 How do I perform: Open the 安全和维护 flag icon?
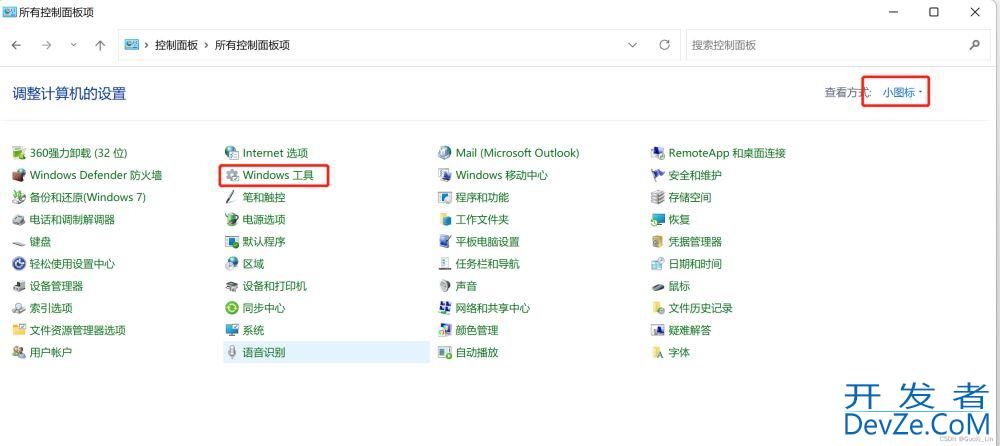pyautogui.click(x=658, y=175)
